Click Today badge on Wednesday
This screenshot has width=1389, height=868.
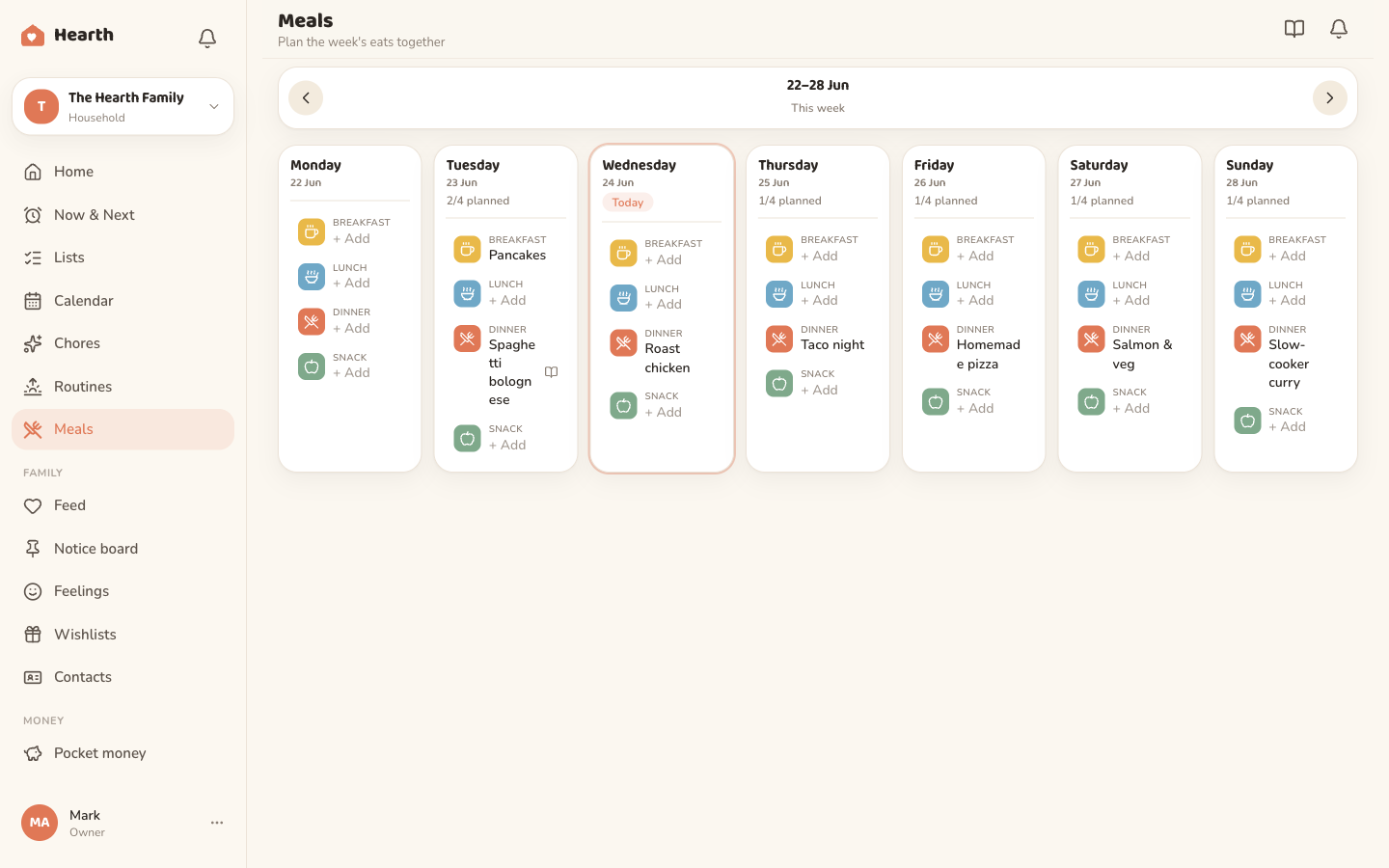[628, 203]
